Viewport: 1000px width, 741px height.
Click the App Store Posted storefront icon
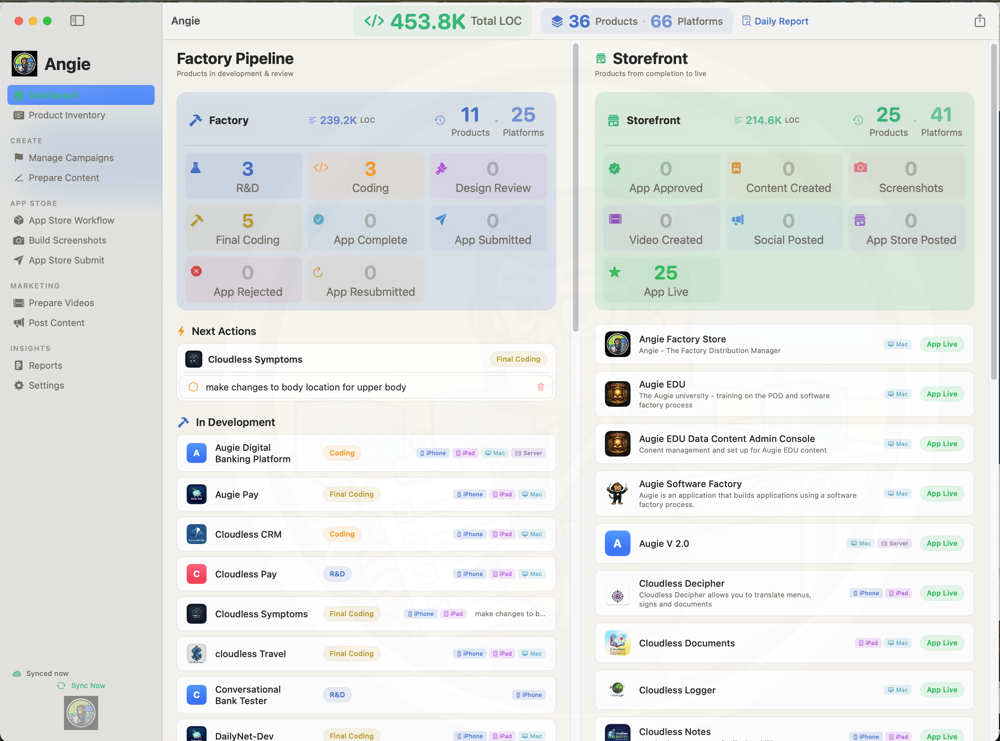tap(860, 220)
